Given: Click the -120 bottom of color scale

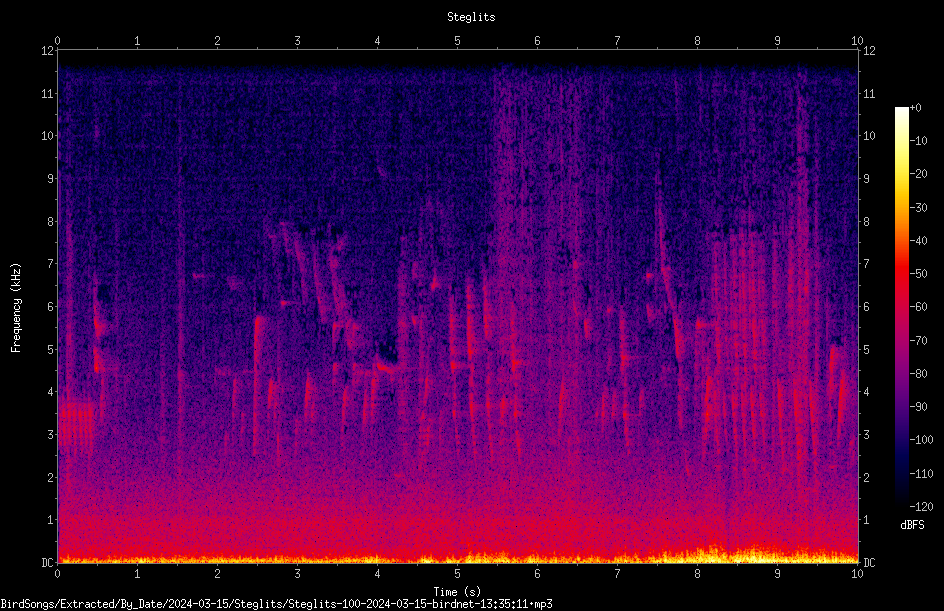Looking at the screenshot, I should (921, 506).
